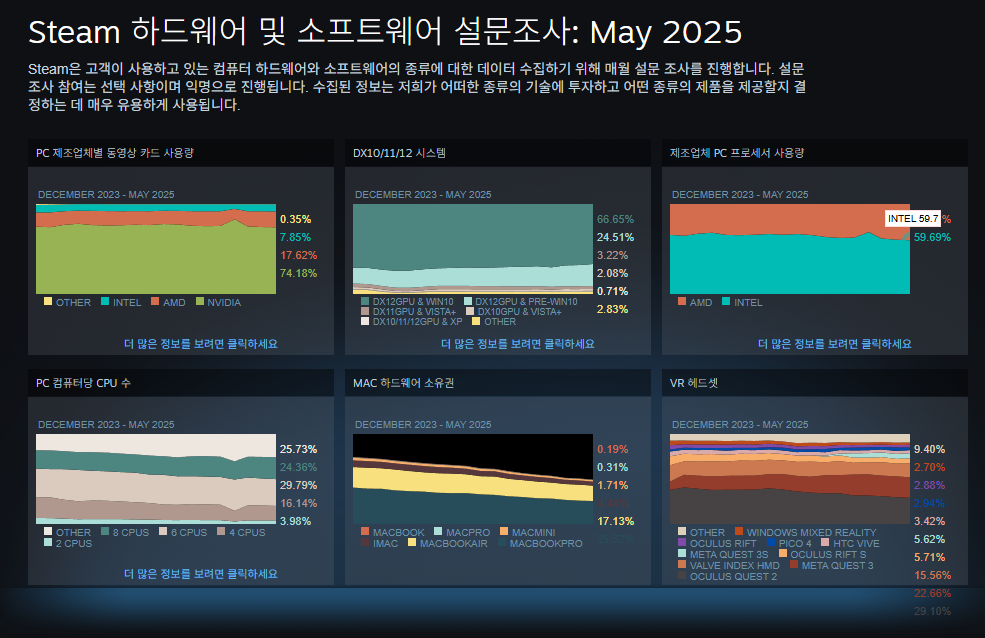This screenshot has height=638, width=985.
Task: Click the OTHER swatch in video card legend
Action: [48, 301]
